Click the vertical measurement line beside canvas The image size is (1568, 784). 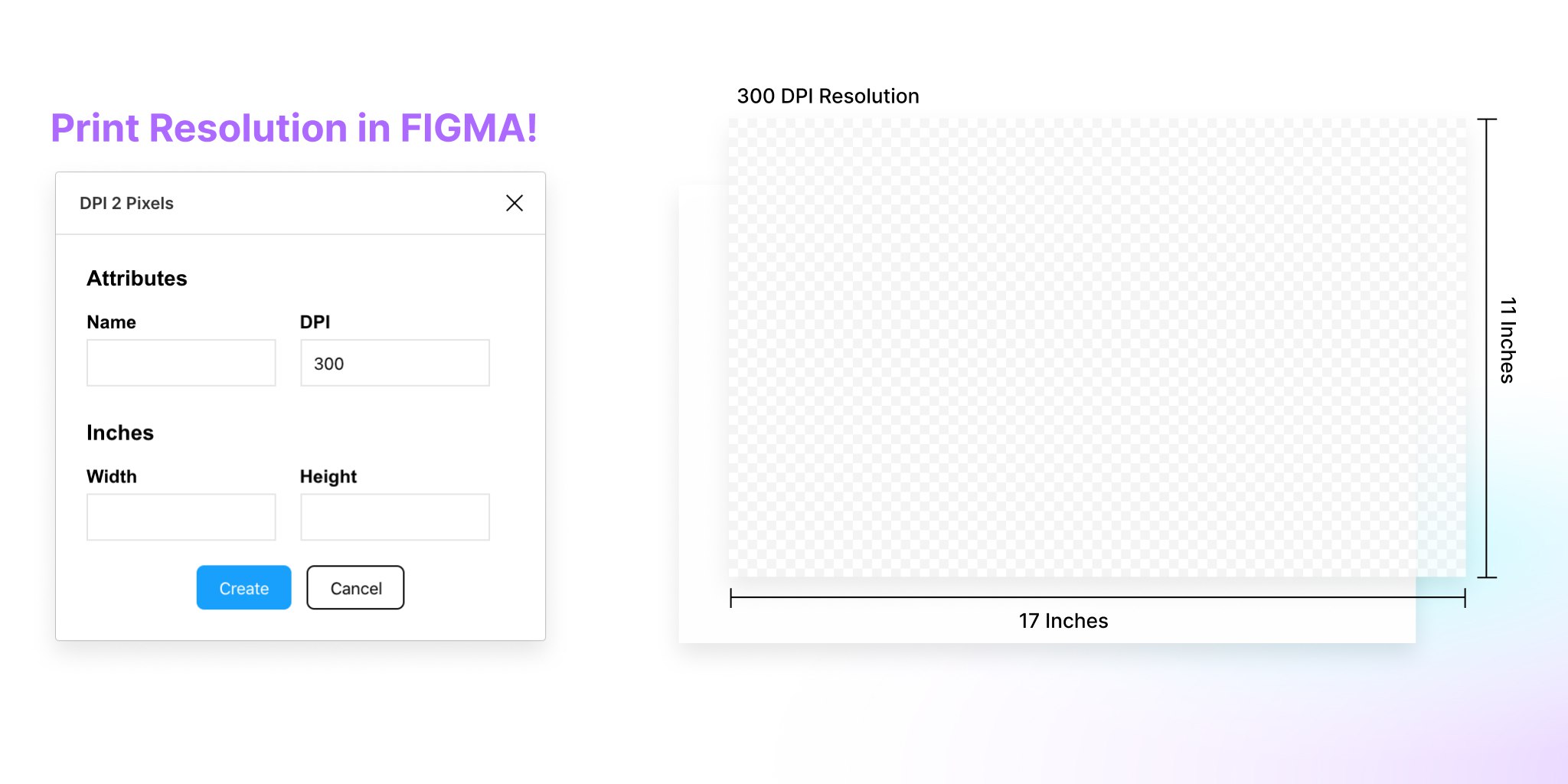click(1486, 348)
